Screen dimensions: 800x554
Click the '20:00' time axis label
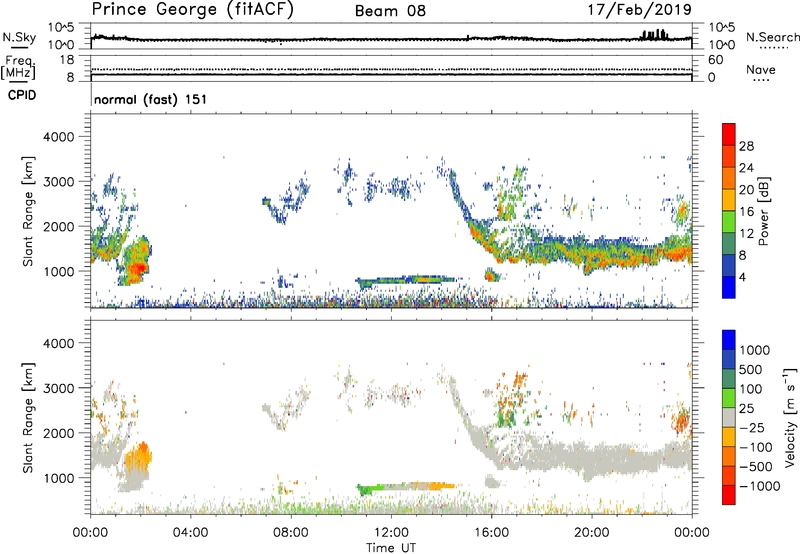pyautogui.click(x=591, y=533)
